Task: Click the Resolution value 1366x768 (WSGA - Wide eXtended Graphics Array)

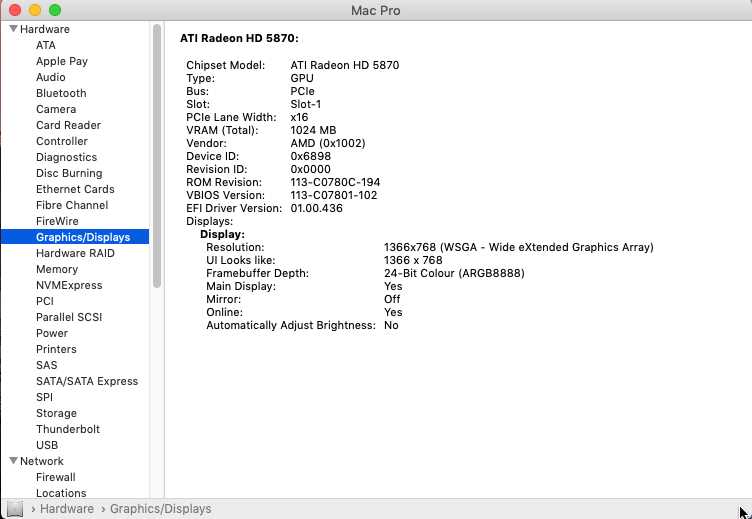Action: coord(519,248)
